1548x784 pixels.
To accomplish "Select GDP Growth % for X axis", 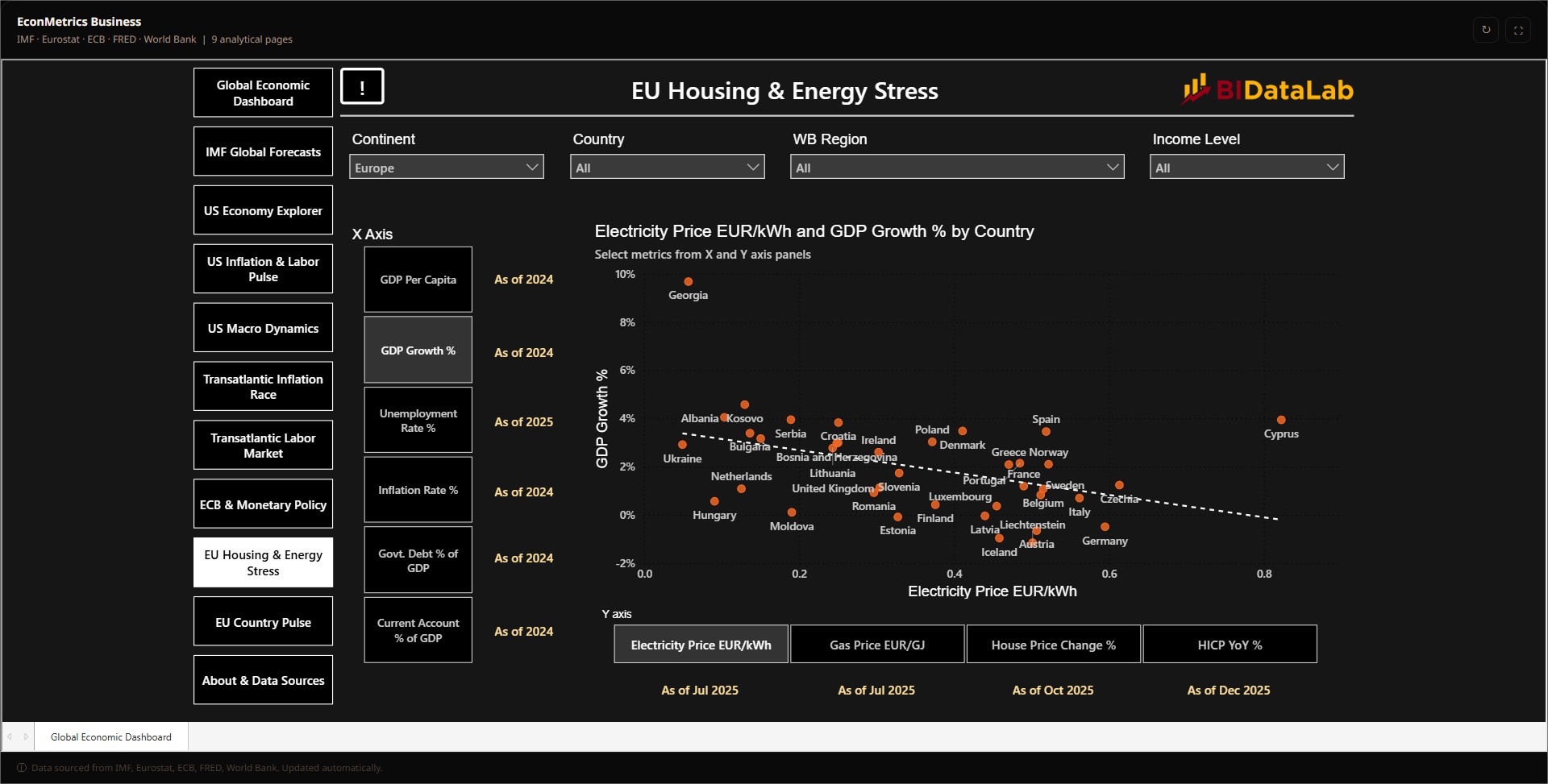I will [x=418, y=351].
